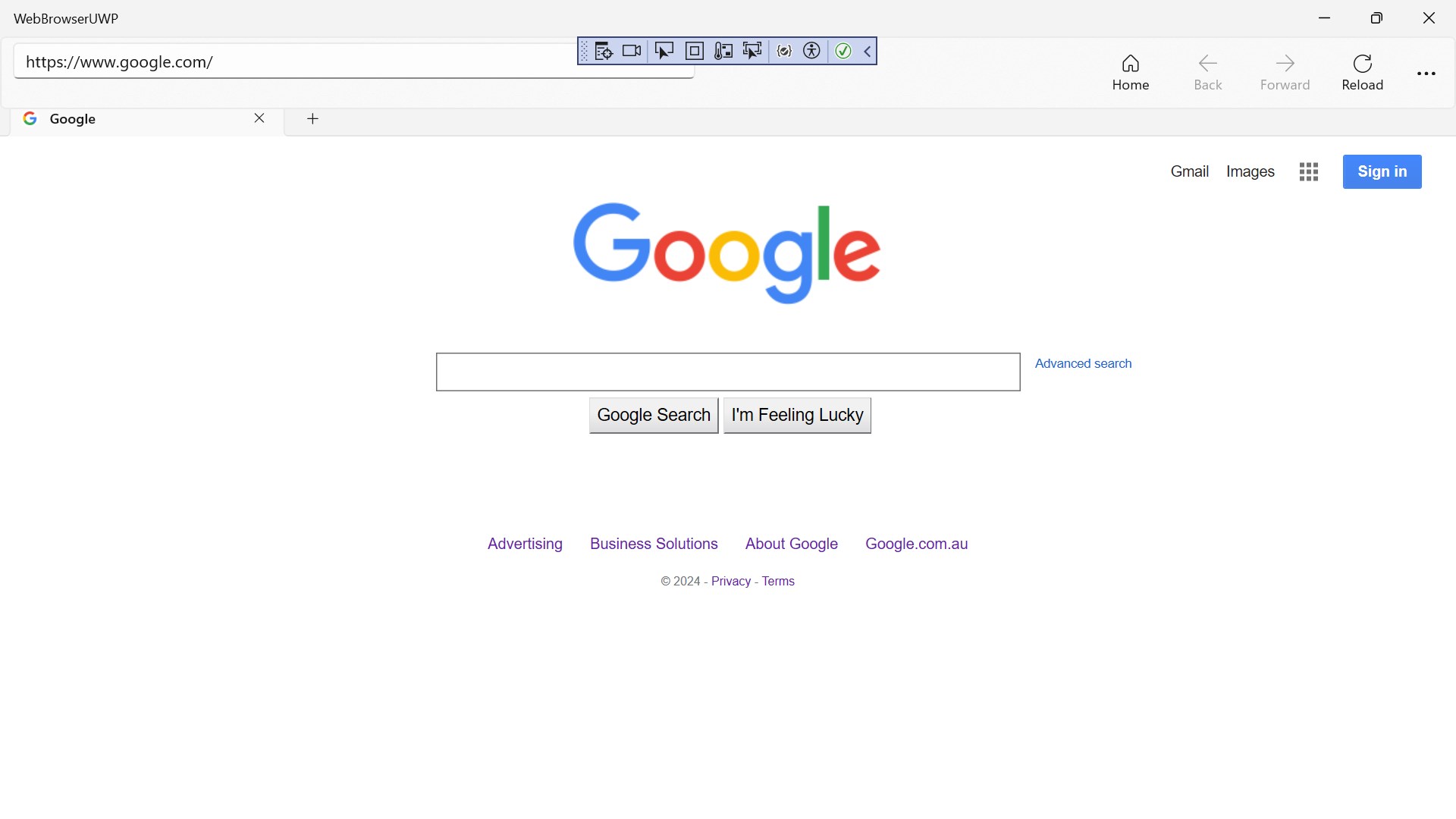Open the Advertising link

[525, 544]
